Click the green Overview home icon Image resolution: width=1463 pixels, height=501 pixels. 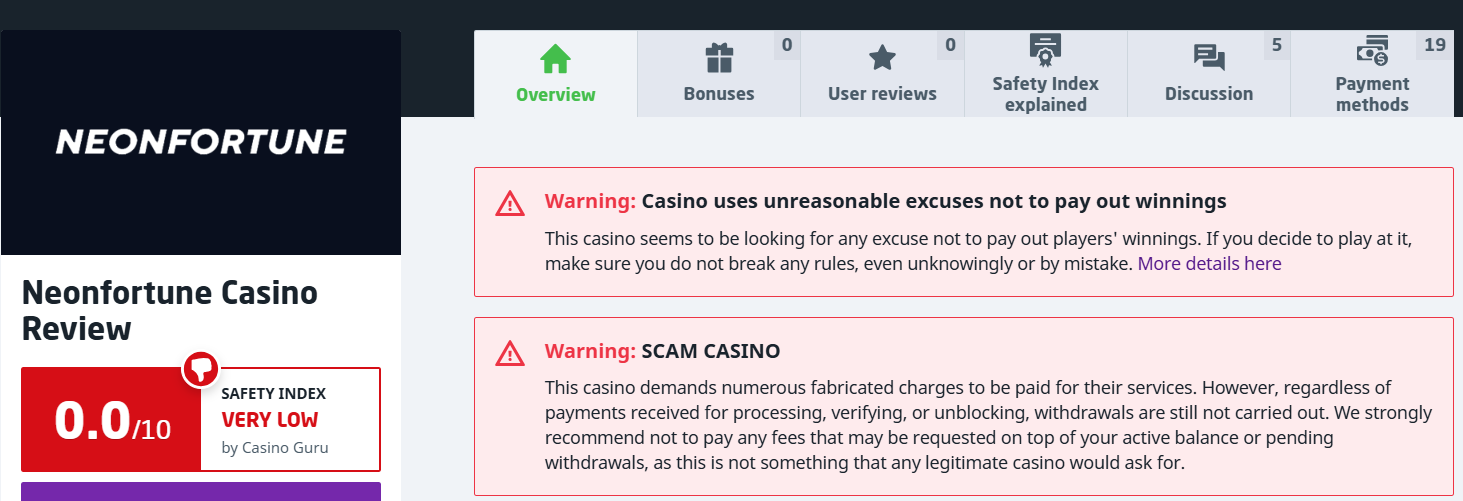click(555, 59)
